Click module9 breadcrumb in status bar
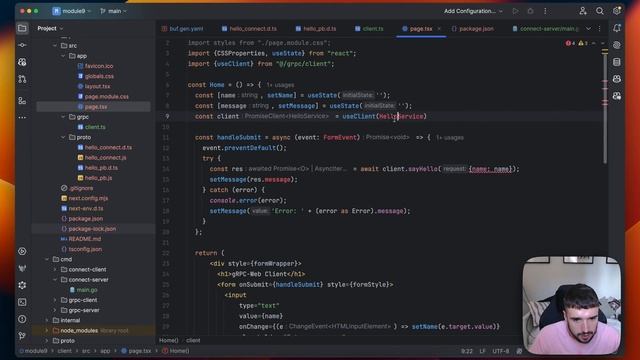640x360 pixels. tap(33, 351)
